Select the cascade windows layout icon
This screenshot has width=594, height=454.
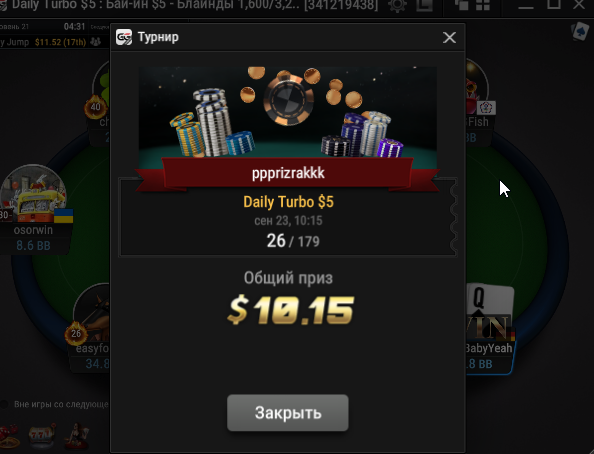(x=462, y=5)
